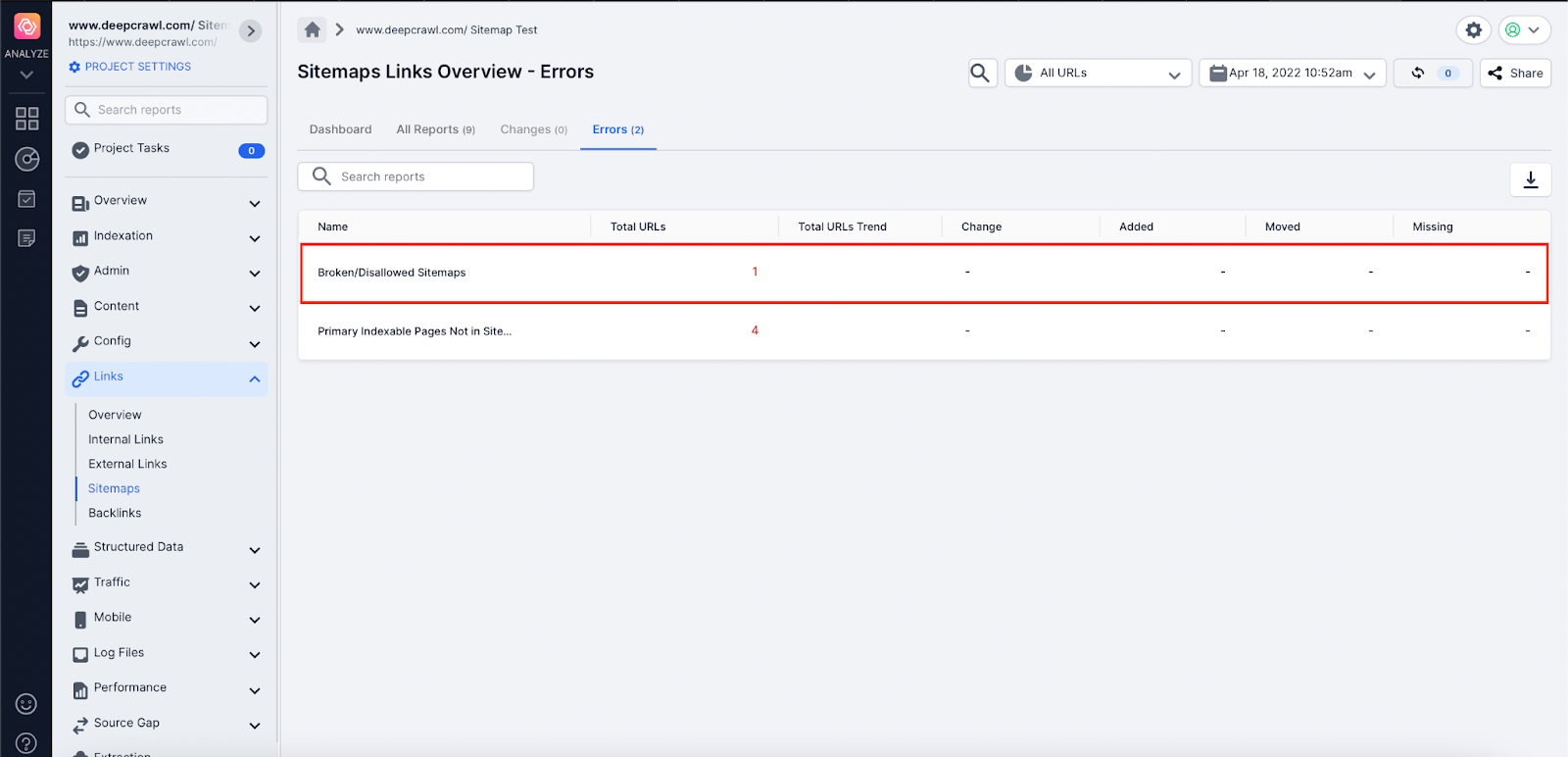Click the smiley feedback icon
The width and height of the screenshot is (1568, 757).
pyautogui.click(x=26, y=704)
